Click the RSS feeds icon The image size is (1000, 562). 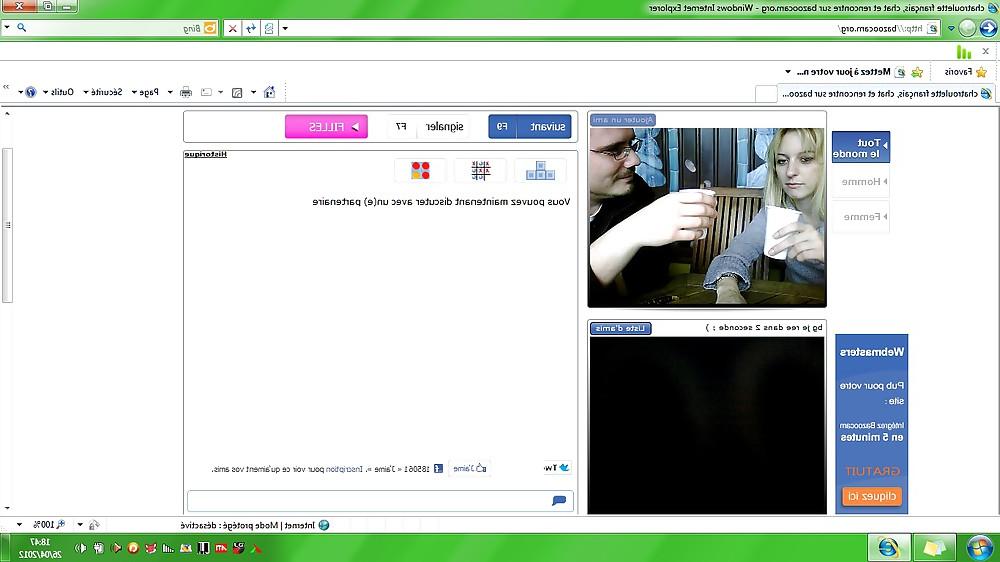(x=237, y=92)
